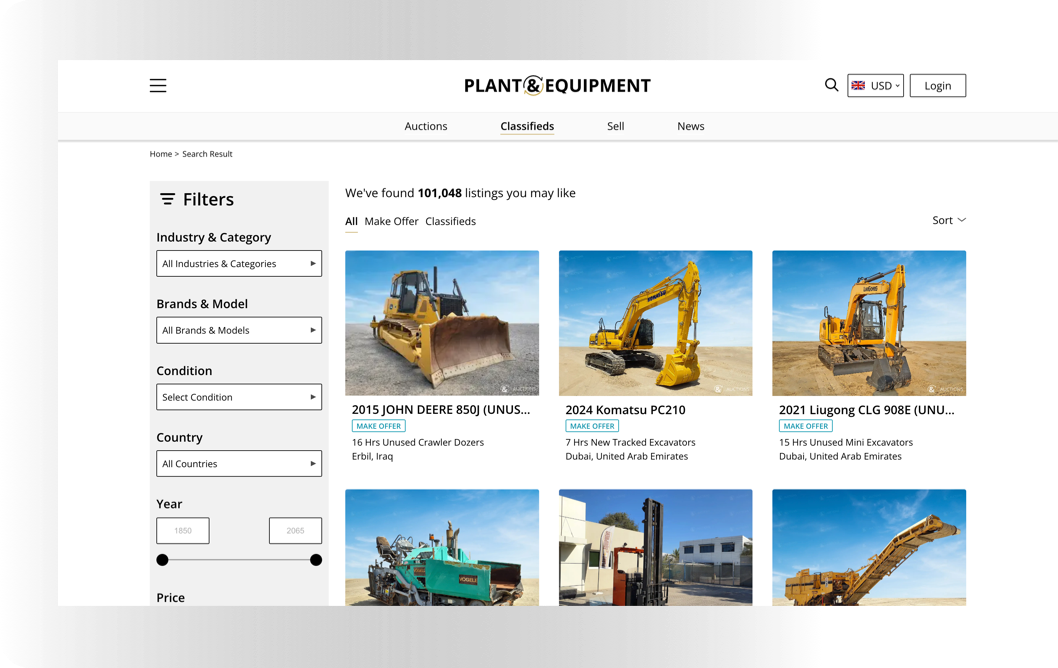Viewport: 1058px width, 668px height.
Task: Open the All Brands & Models dropdown
Action: (x=239, y=330)
